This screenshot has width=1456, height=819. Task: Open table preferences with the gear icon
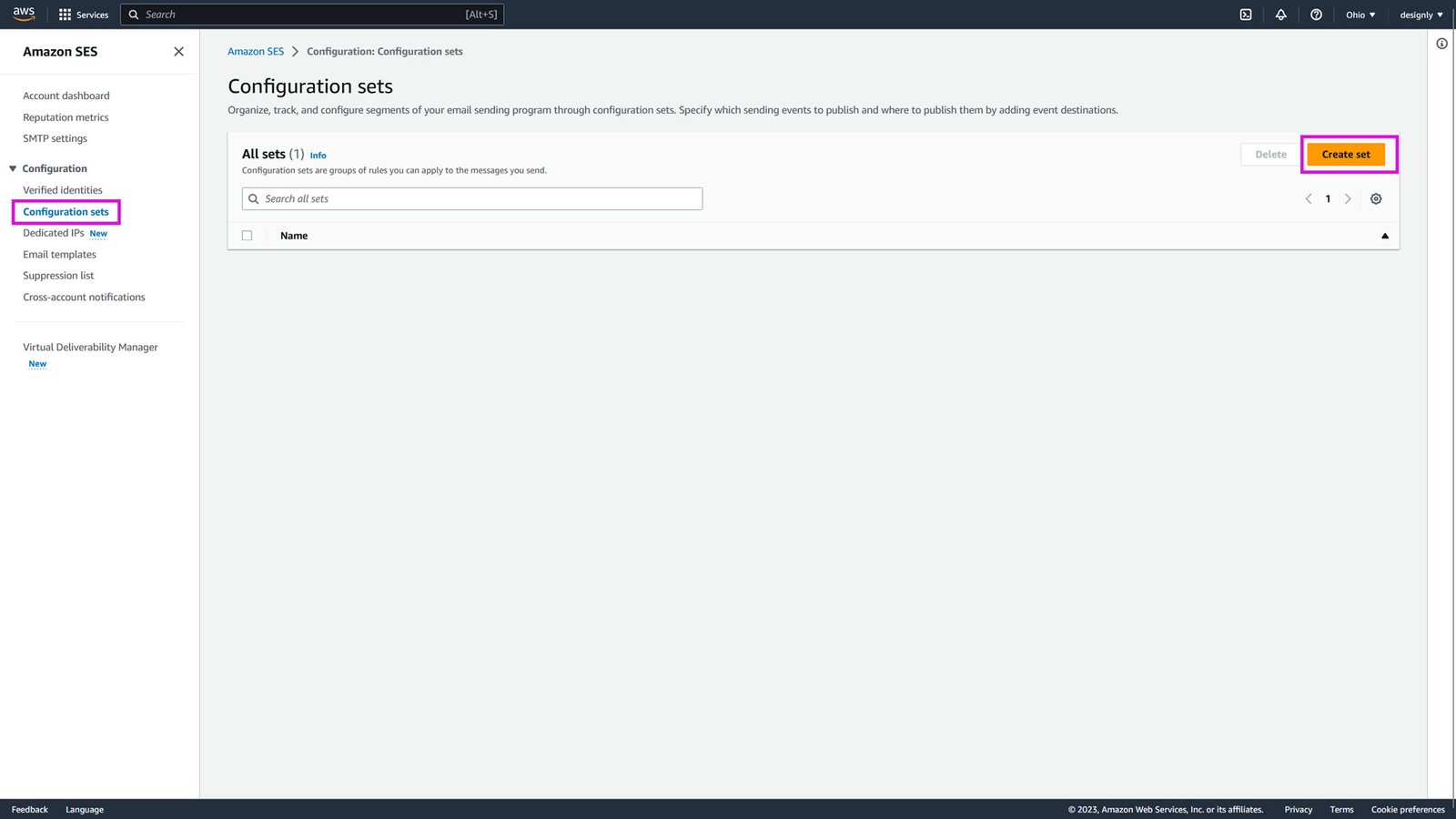[1375, 198]
